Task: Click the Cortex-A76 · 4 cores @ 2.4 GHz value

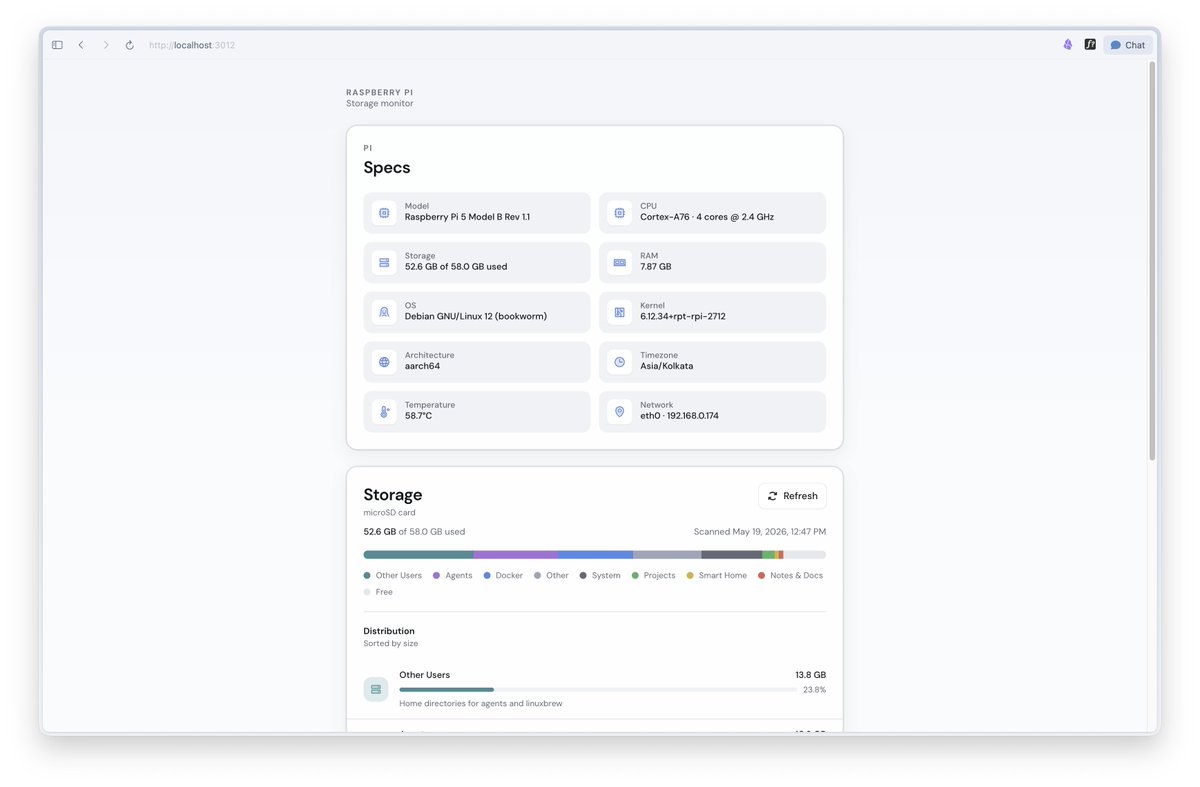Action: click(707, 217)
